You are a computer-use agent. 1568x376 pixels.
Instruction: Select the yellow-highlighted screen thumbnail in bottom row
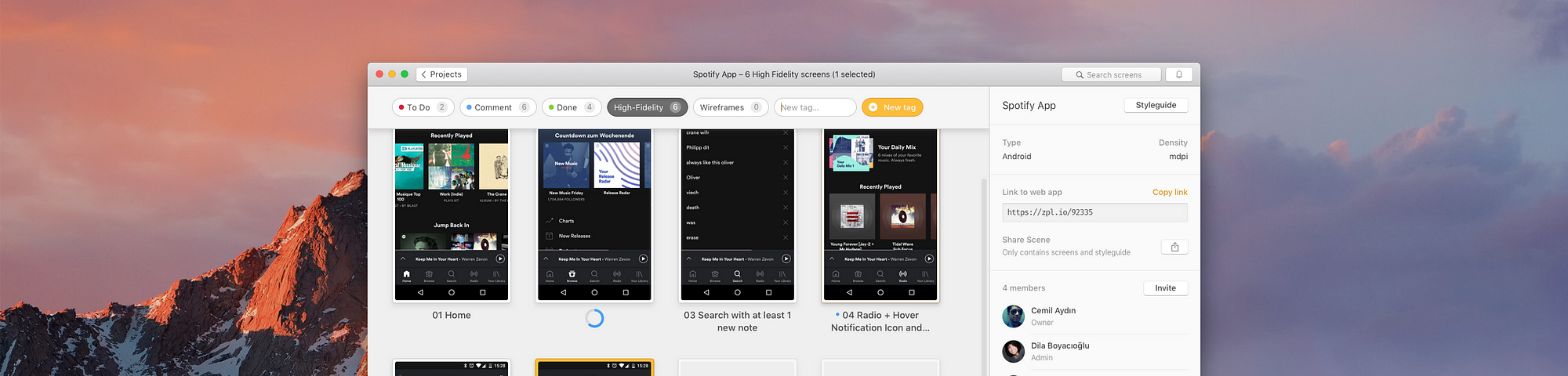coord(594,367)
